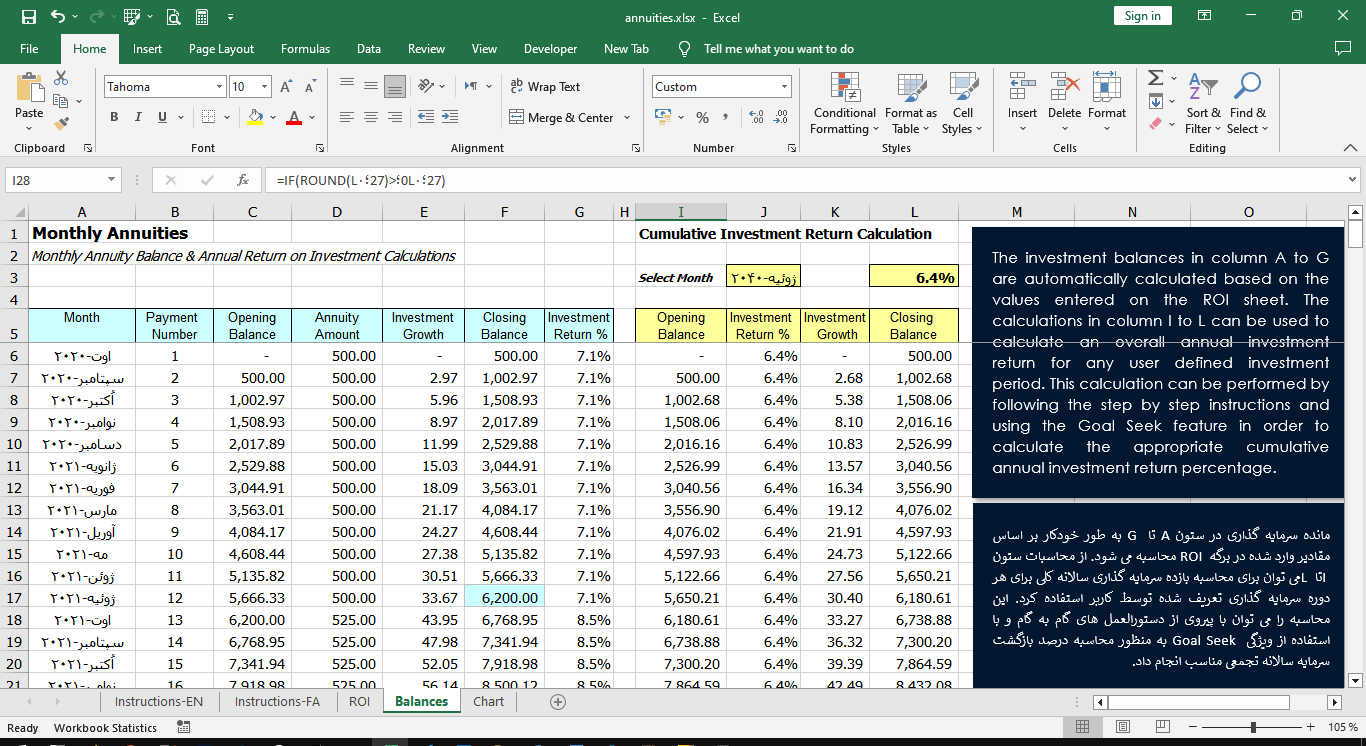The height and width of the screenshot is (746, 1366).
Task: Open the Instructions-EN sheet
Action: coord(159,702)
